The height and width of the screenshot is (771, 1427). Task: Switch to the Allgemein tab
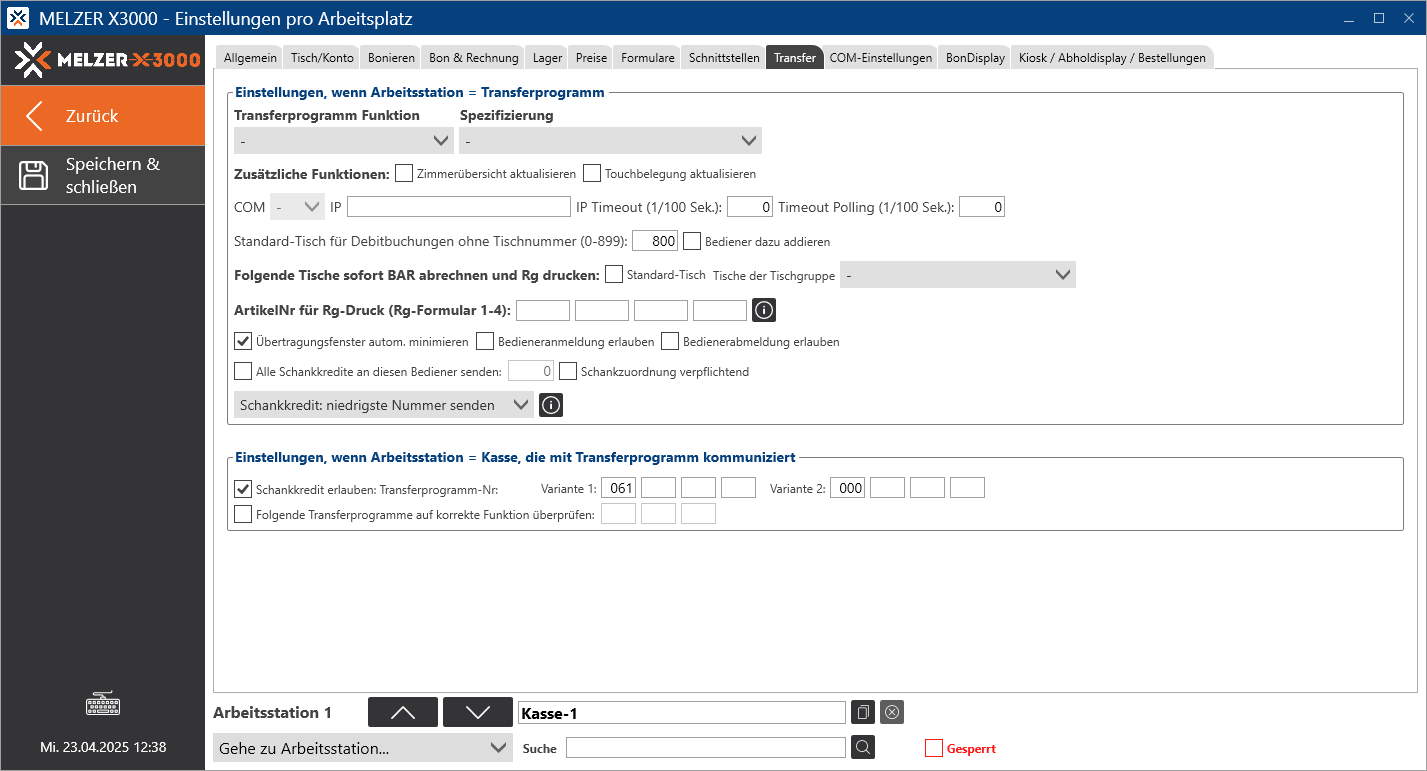pos(250,58)
